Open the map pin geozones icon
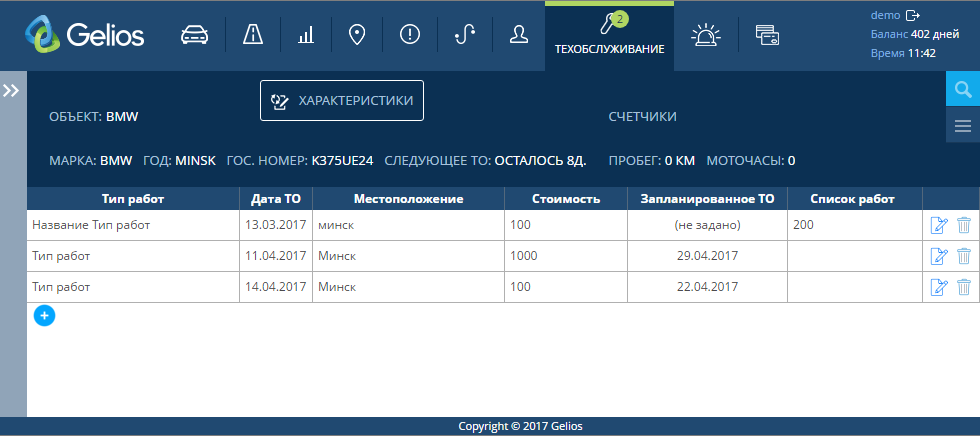The image size is (980, 436). pos(357,35)
